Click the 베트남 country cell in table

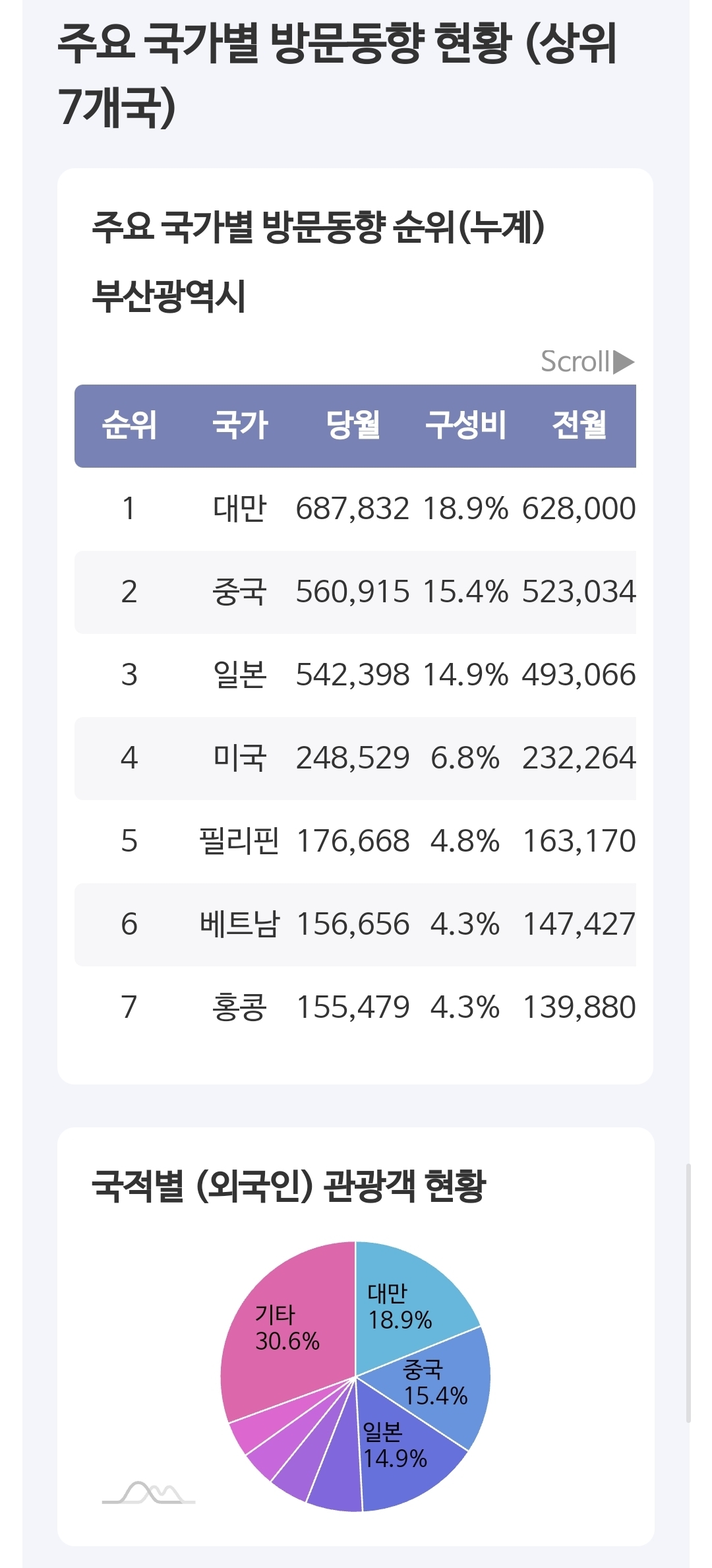click(x=240, y=924)
